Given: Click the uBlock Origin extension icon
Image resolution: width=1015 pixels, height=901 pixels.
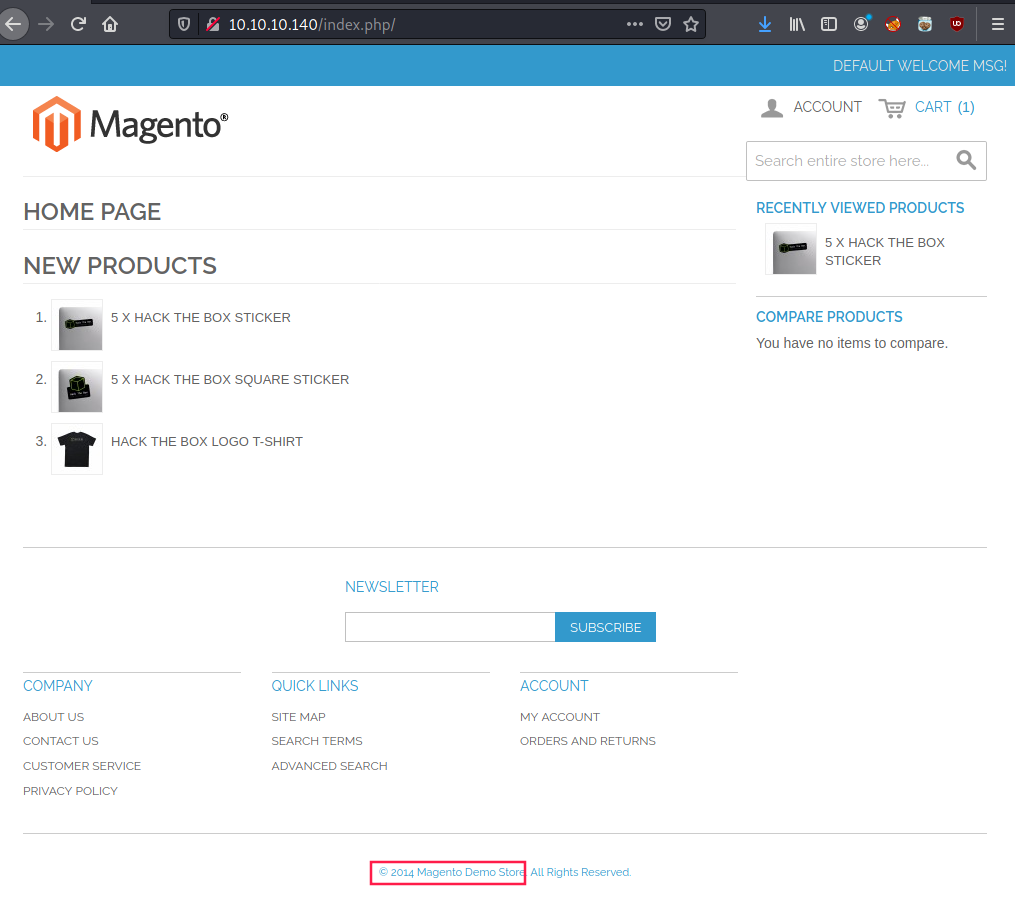Looking at the screenshot, I should tap(957, 24).
